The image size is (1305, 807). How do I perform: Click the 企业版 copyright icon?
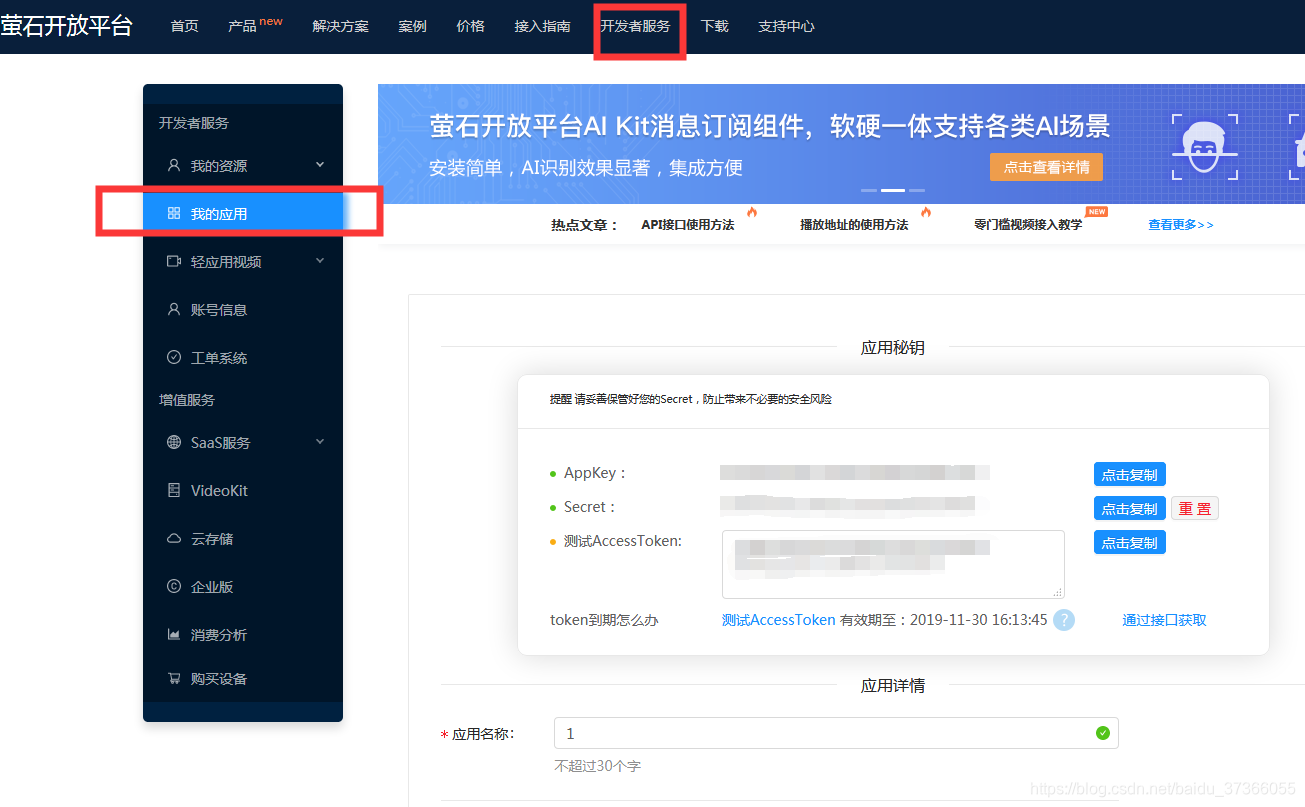tap(174, 586)
